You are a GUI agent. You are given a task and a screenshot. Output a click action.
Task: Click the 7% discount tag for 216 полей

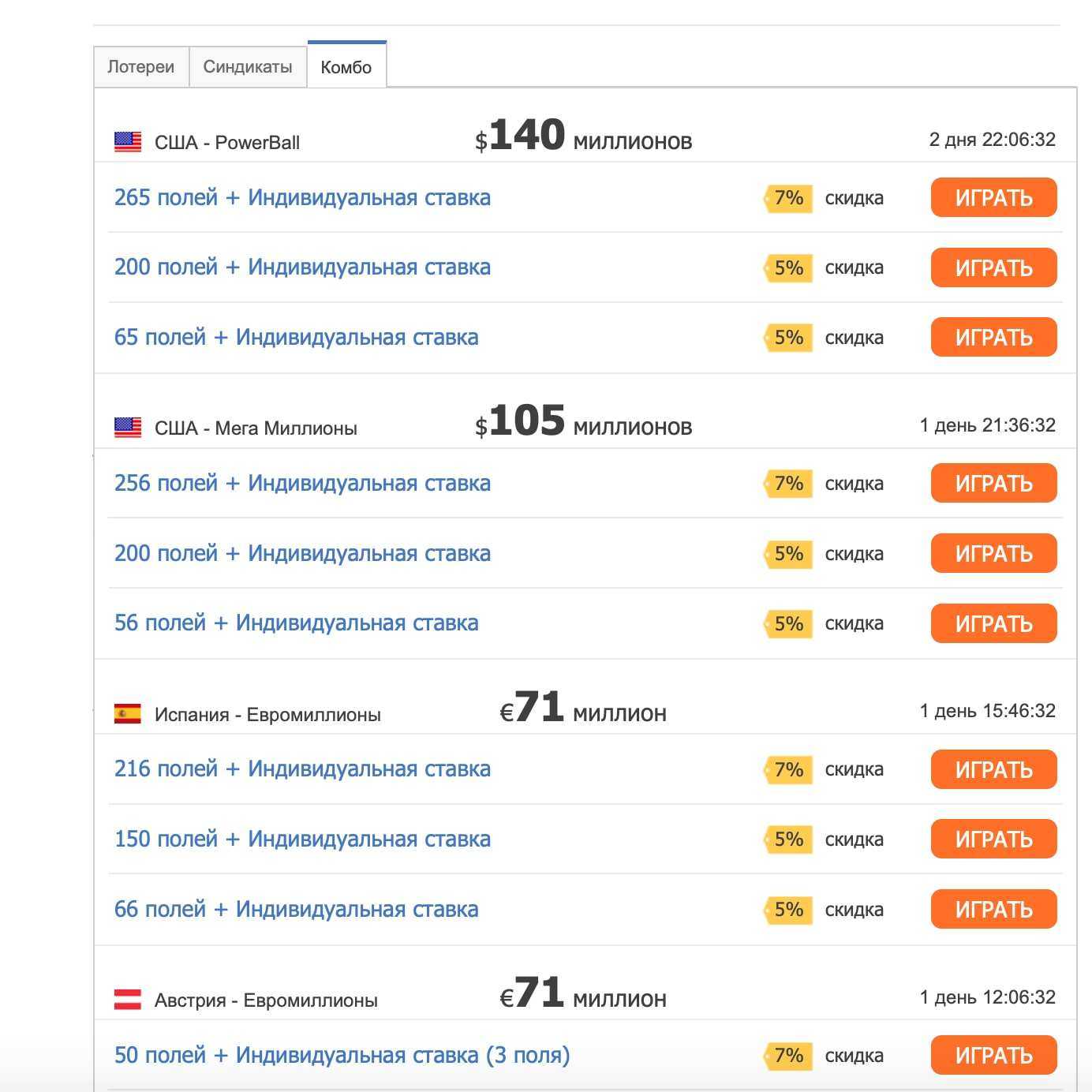788,769
